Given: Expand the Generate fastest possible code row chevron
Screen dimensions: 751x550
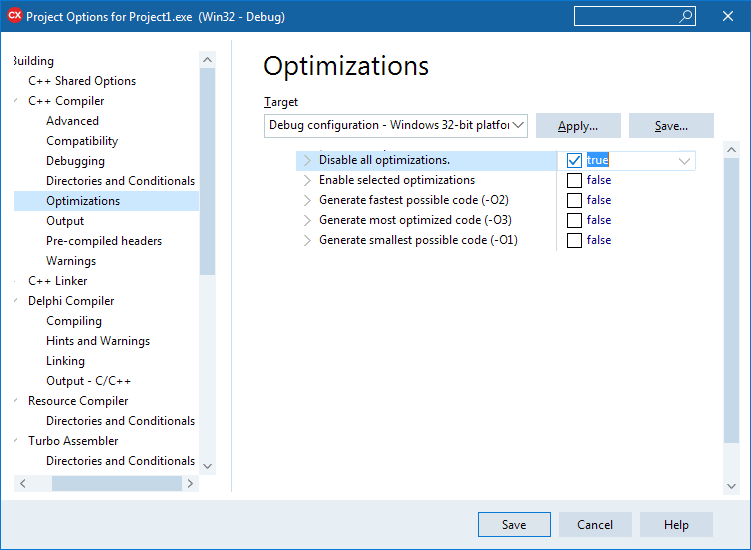Looking at the screenshot, I should click(307, 200).
